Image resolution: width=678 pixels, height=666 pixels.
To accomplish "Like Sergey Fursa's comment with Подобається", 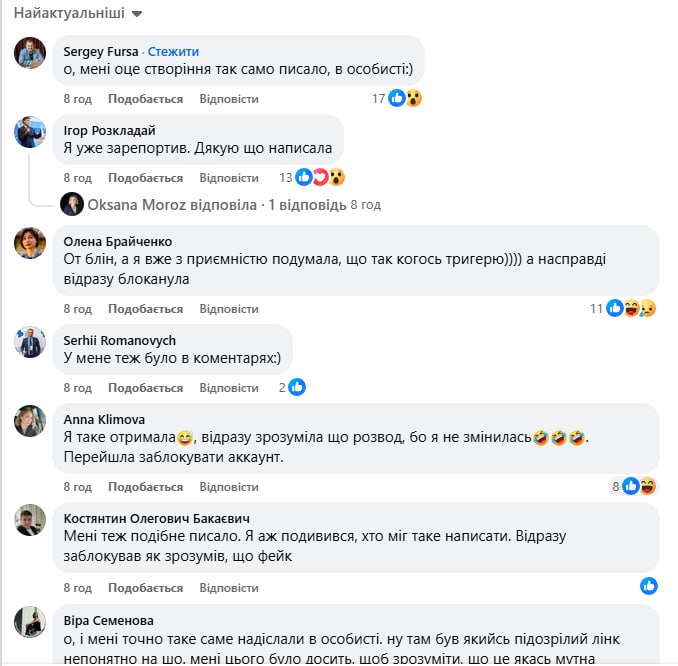I will click(145, 99).
